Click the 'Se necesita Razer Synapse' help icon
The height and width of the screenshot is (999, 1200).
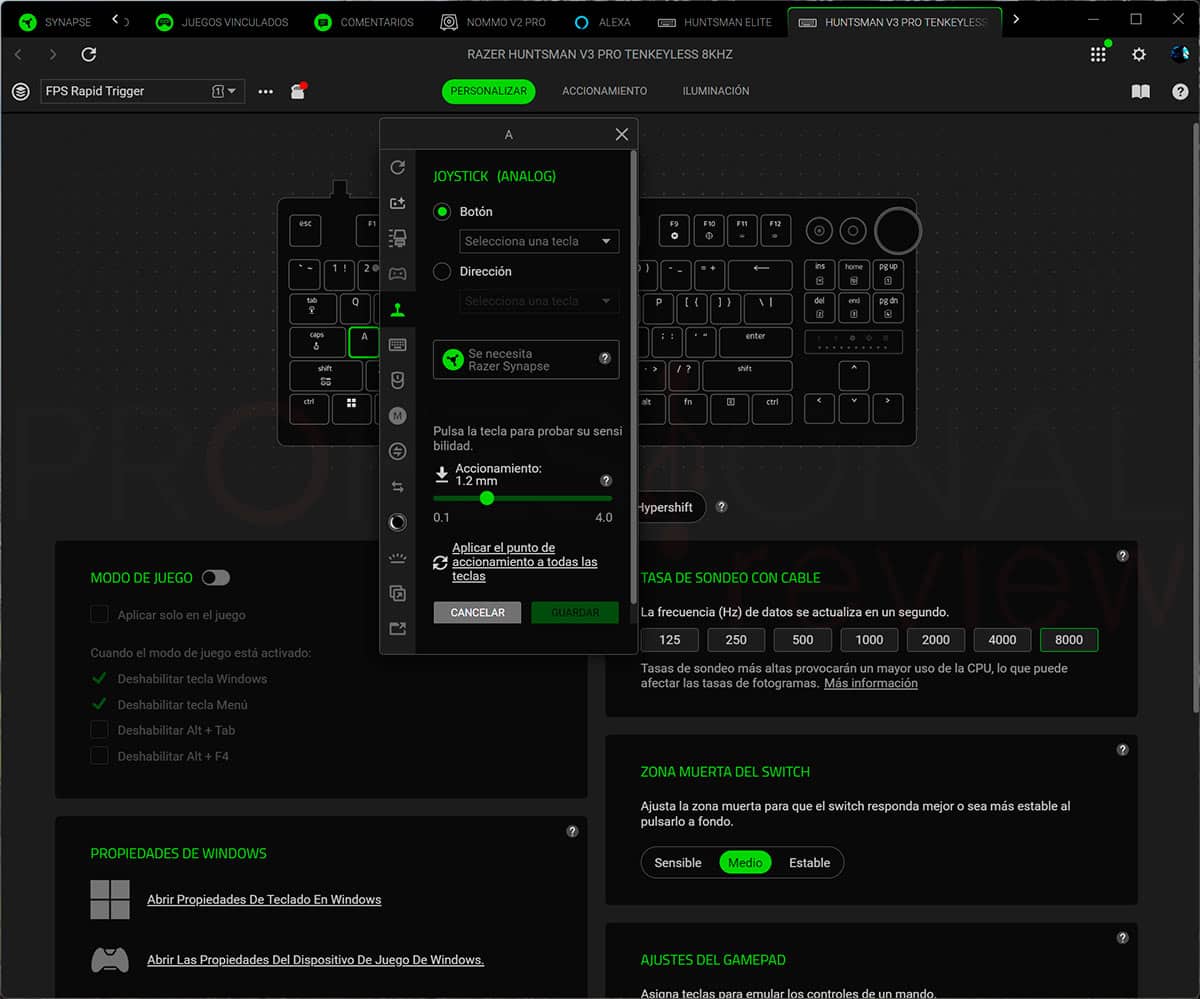coord(605,358)
